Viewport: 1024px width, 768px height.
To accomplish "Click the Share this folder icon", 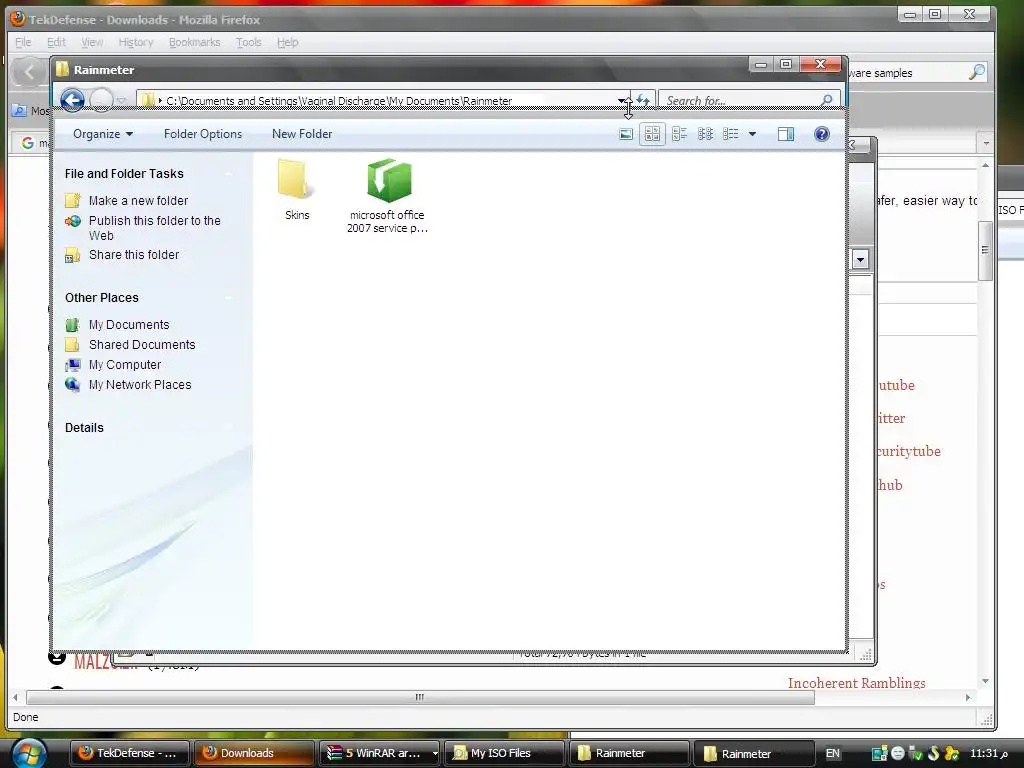I will coord(72,255).
